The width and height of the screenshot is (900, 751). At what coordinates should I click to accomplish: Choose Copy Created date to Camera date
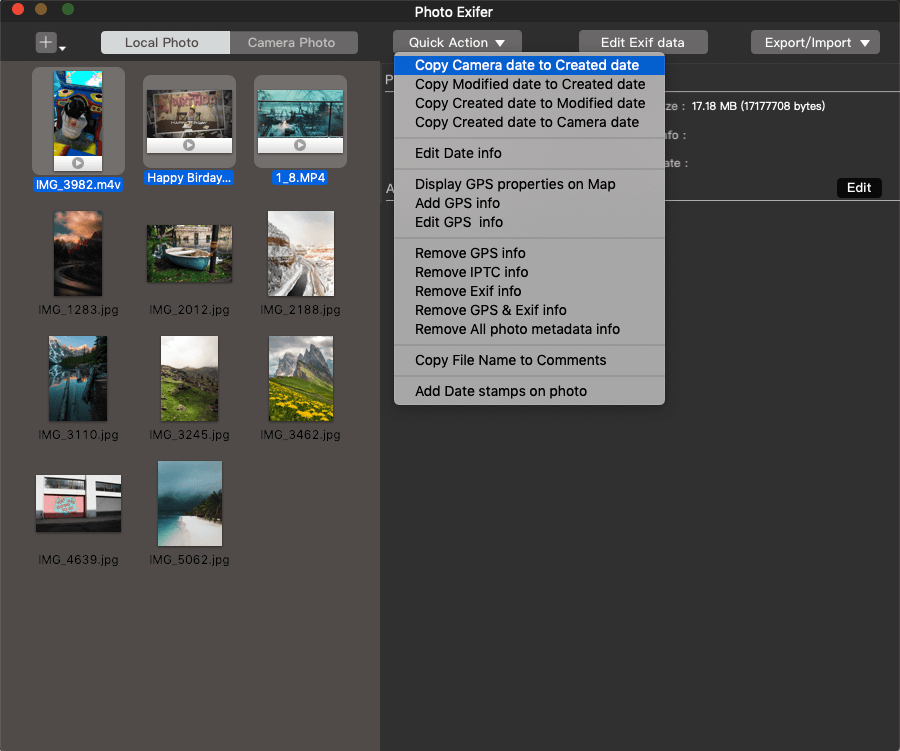point(529,122)
